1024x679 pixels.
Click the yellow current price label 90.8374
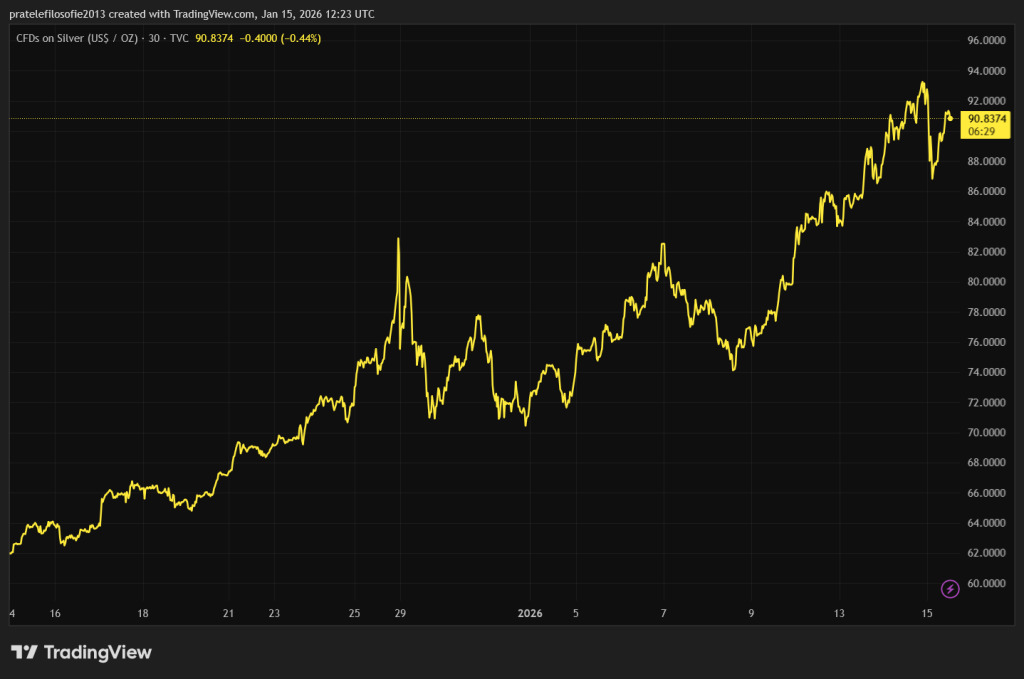(986, 118)
